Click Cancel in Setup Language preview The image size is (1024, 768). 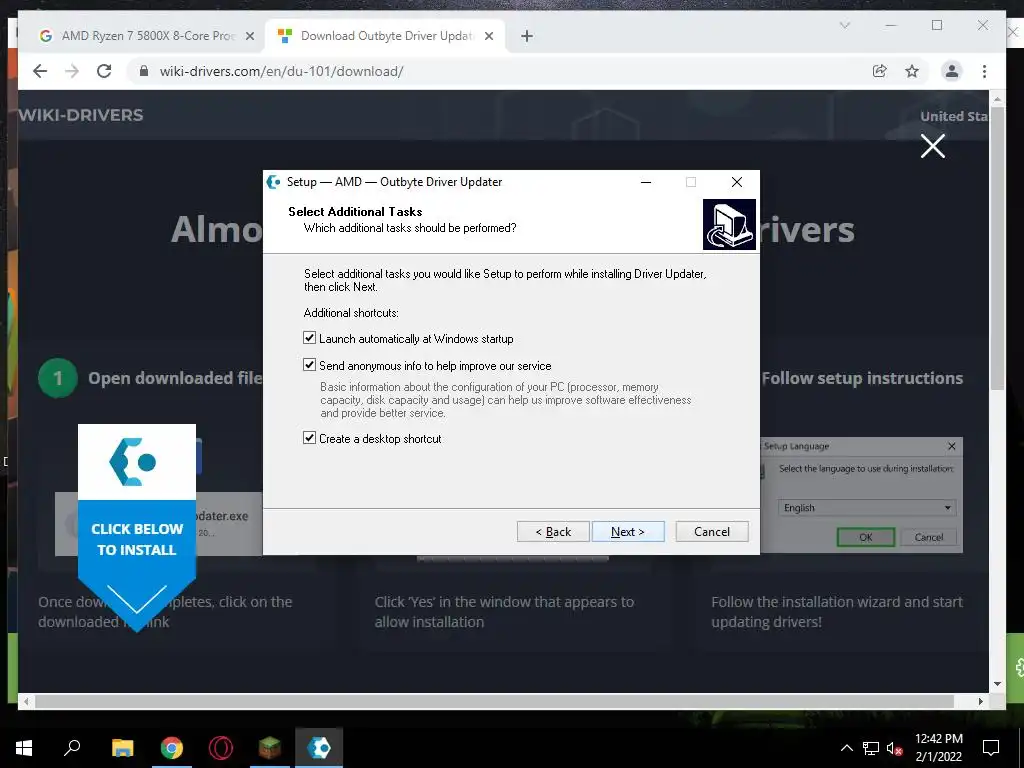click(928, 537)
